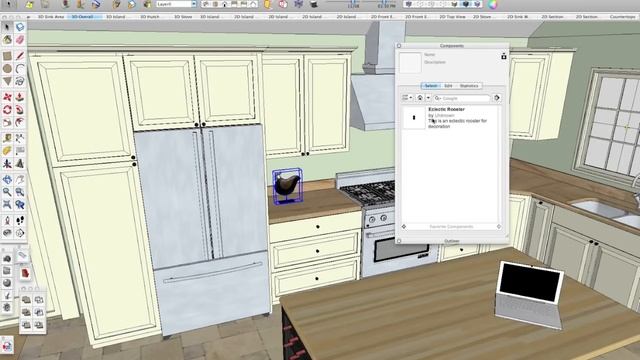Expand the Outliner panel header
640x360 pixels.
(x=452, y=241)
